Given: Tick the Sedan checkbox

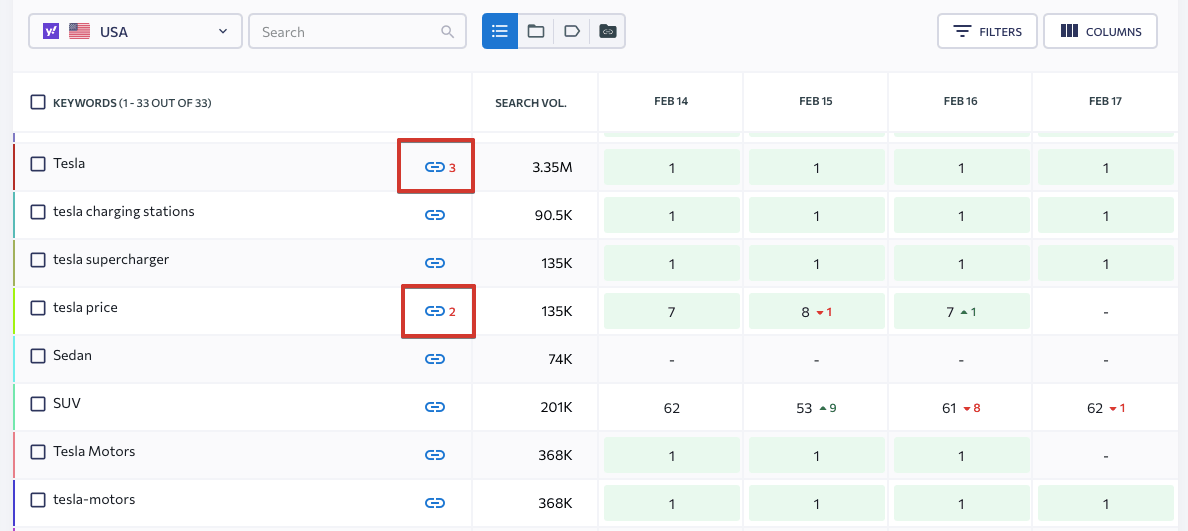Looking at the screenshot, I should (x=38, y=356).
